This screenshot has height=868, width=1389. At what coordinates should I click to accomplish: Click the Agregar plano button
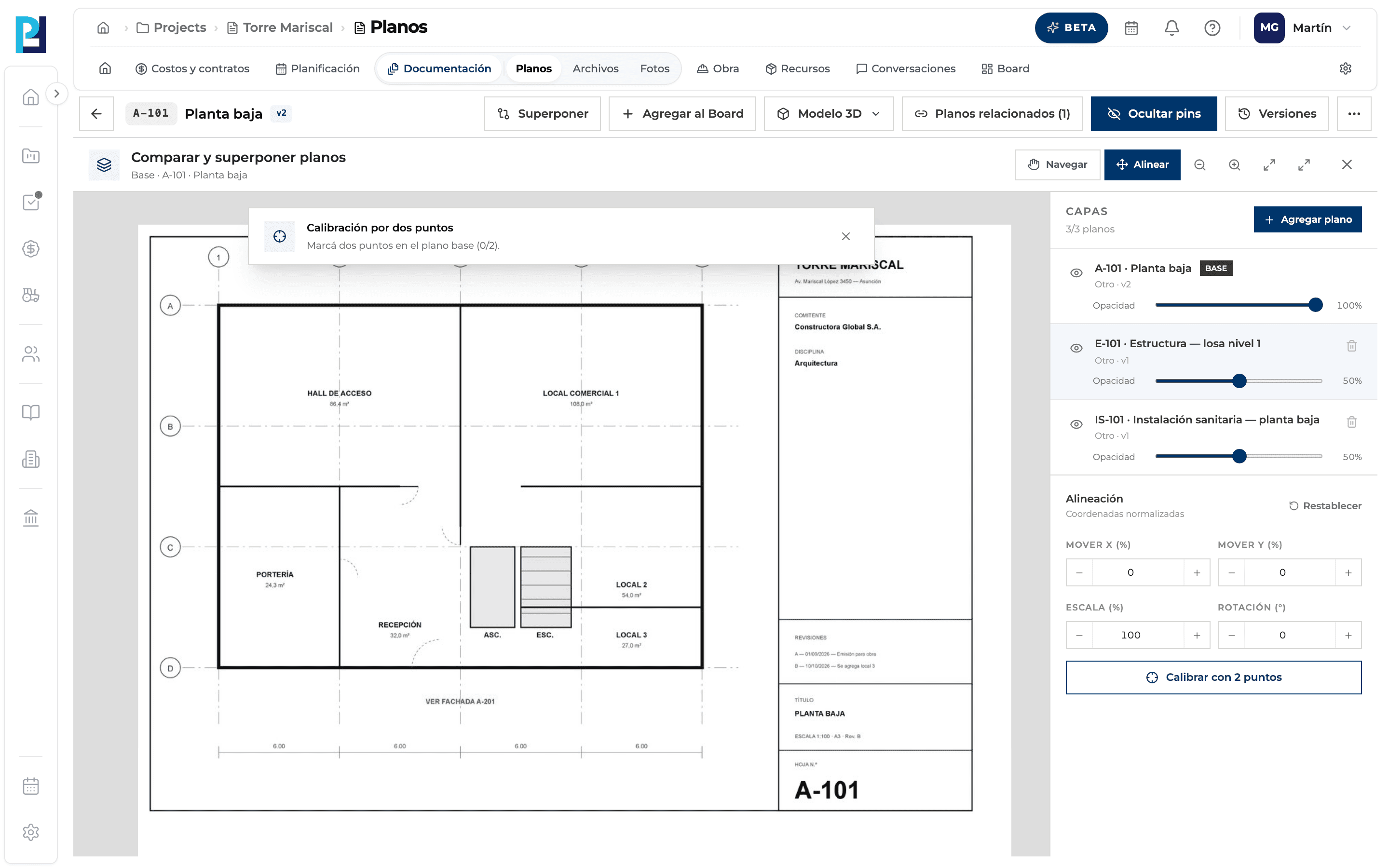[x=1307, y=219]
